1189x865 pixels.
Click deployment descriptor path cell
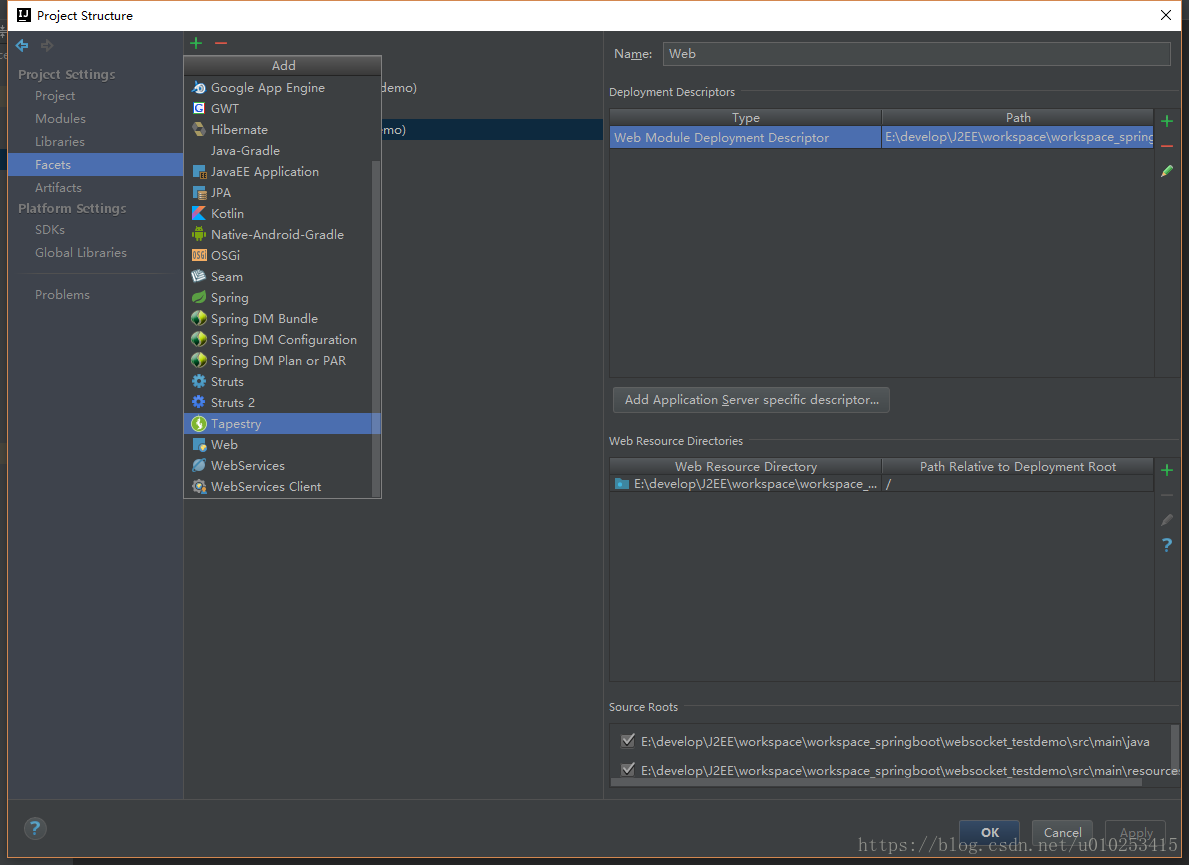1018,137
